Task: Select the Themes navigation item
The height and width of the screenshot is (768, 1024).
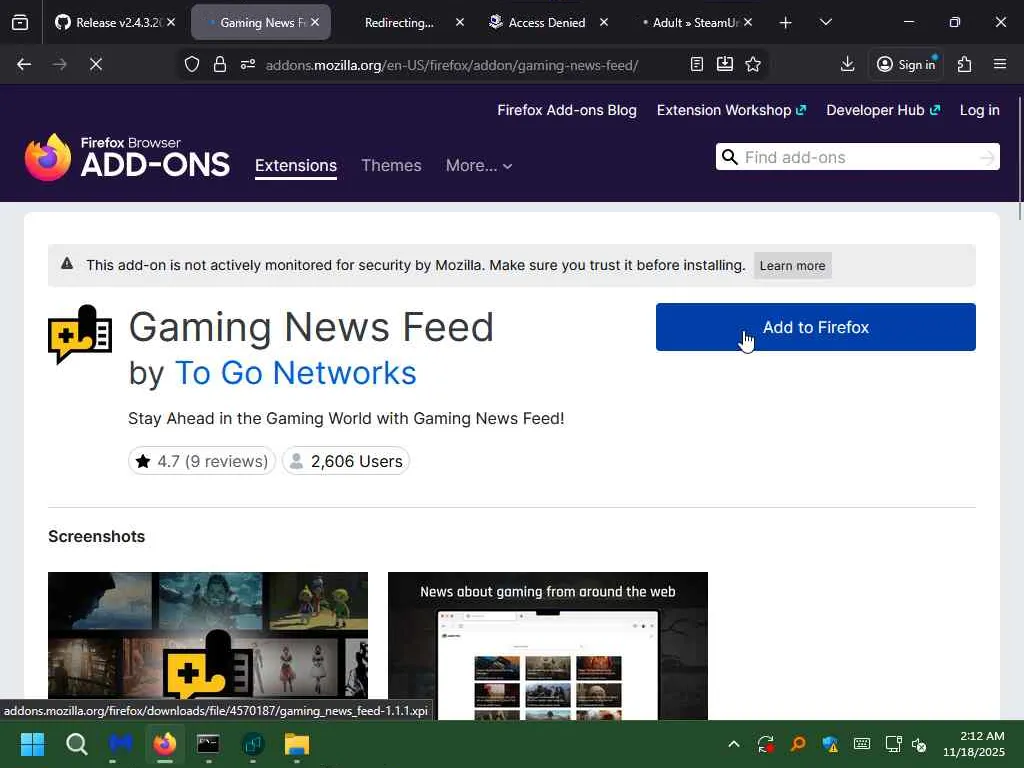Action: coord(391,165)
